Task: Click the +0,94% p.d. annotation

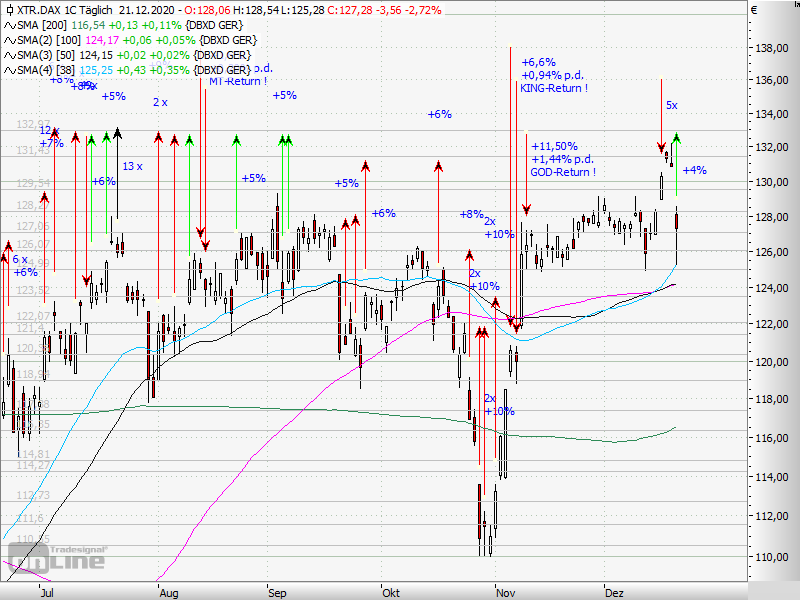Action: pyautogui.click(x=553, y=76)
